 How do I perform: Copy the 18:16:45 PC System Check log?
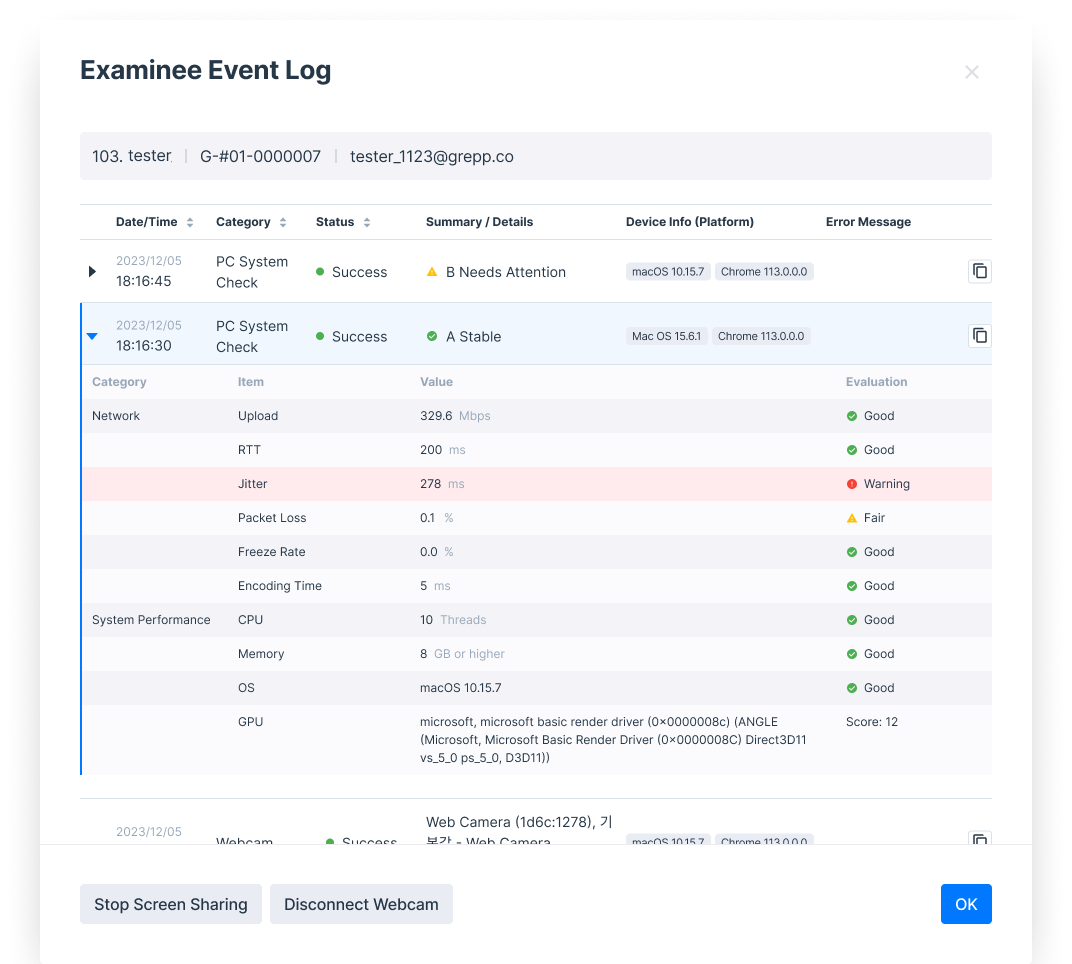pos(980,271)
